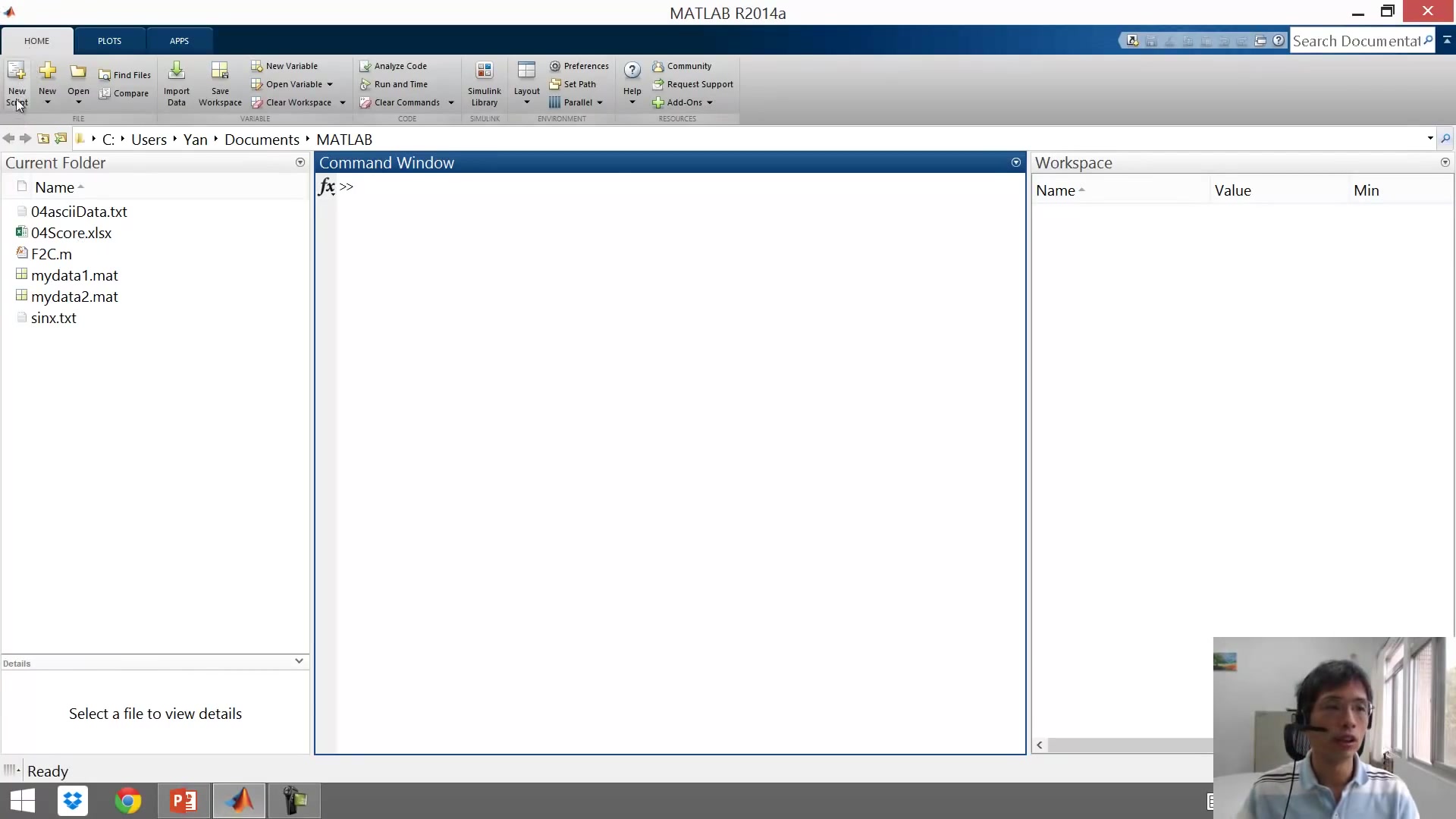Click the Help question mark icon
1456x819 pixels.
[632, 71]
